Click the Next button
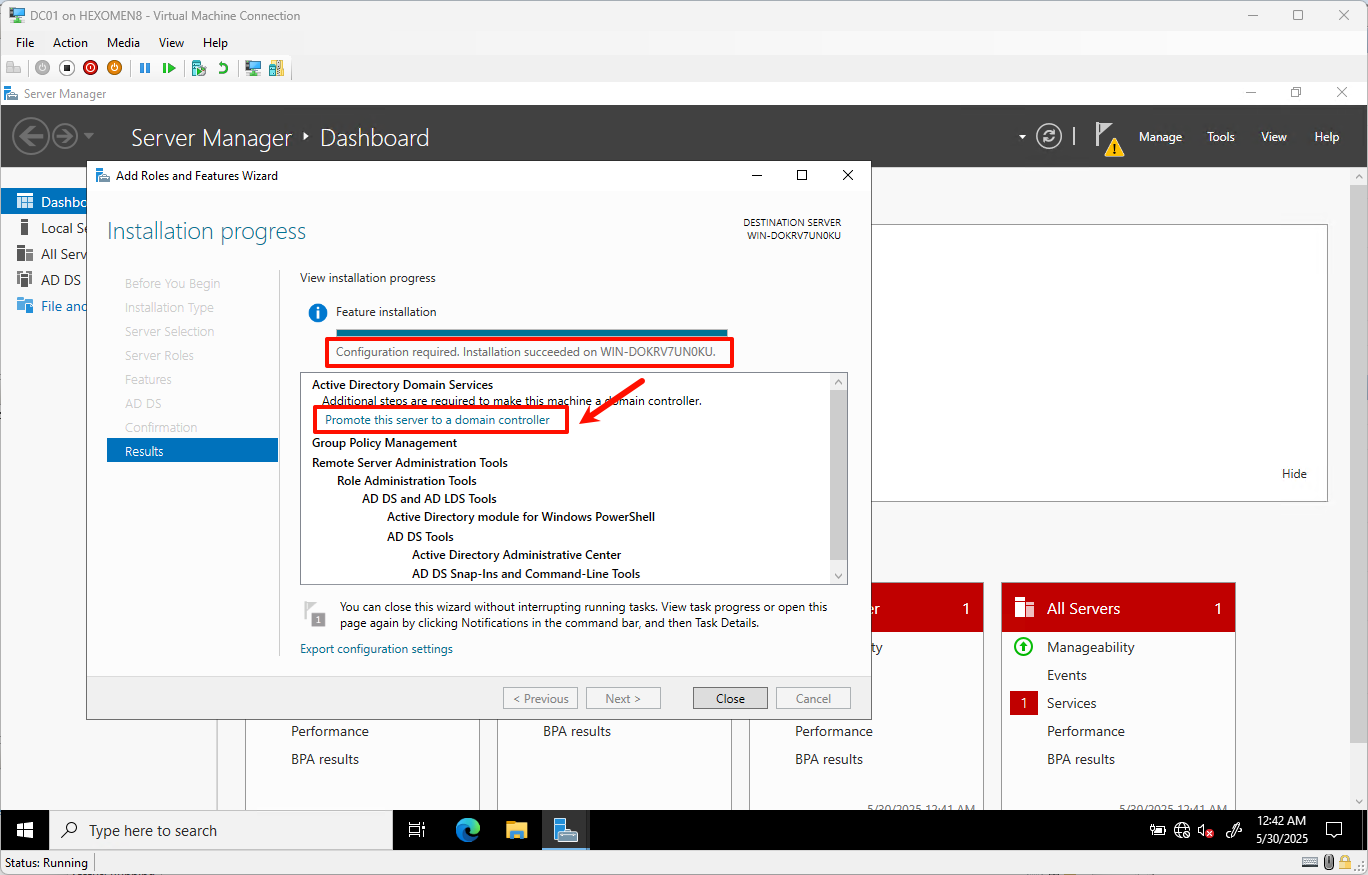Screen dimensions: 1368x875 click(624, 698)
